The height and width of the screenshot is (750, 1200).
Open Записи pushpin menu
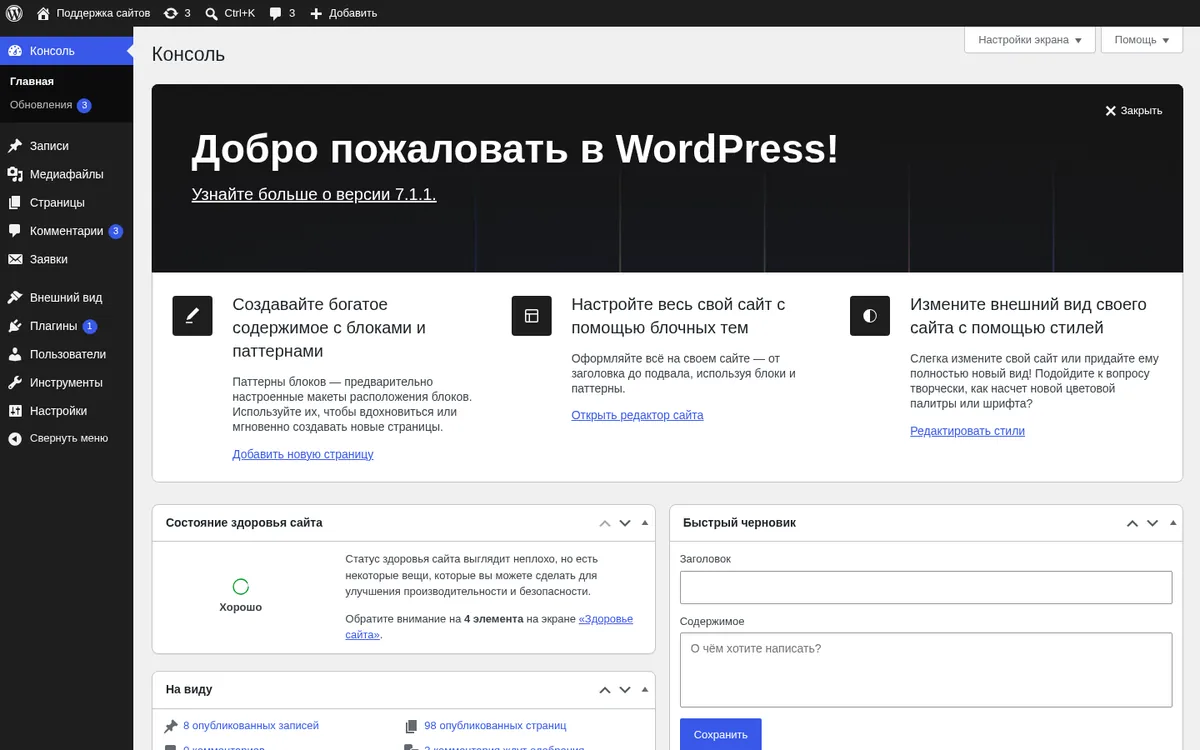coord(66,146)
